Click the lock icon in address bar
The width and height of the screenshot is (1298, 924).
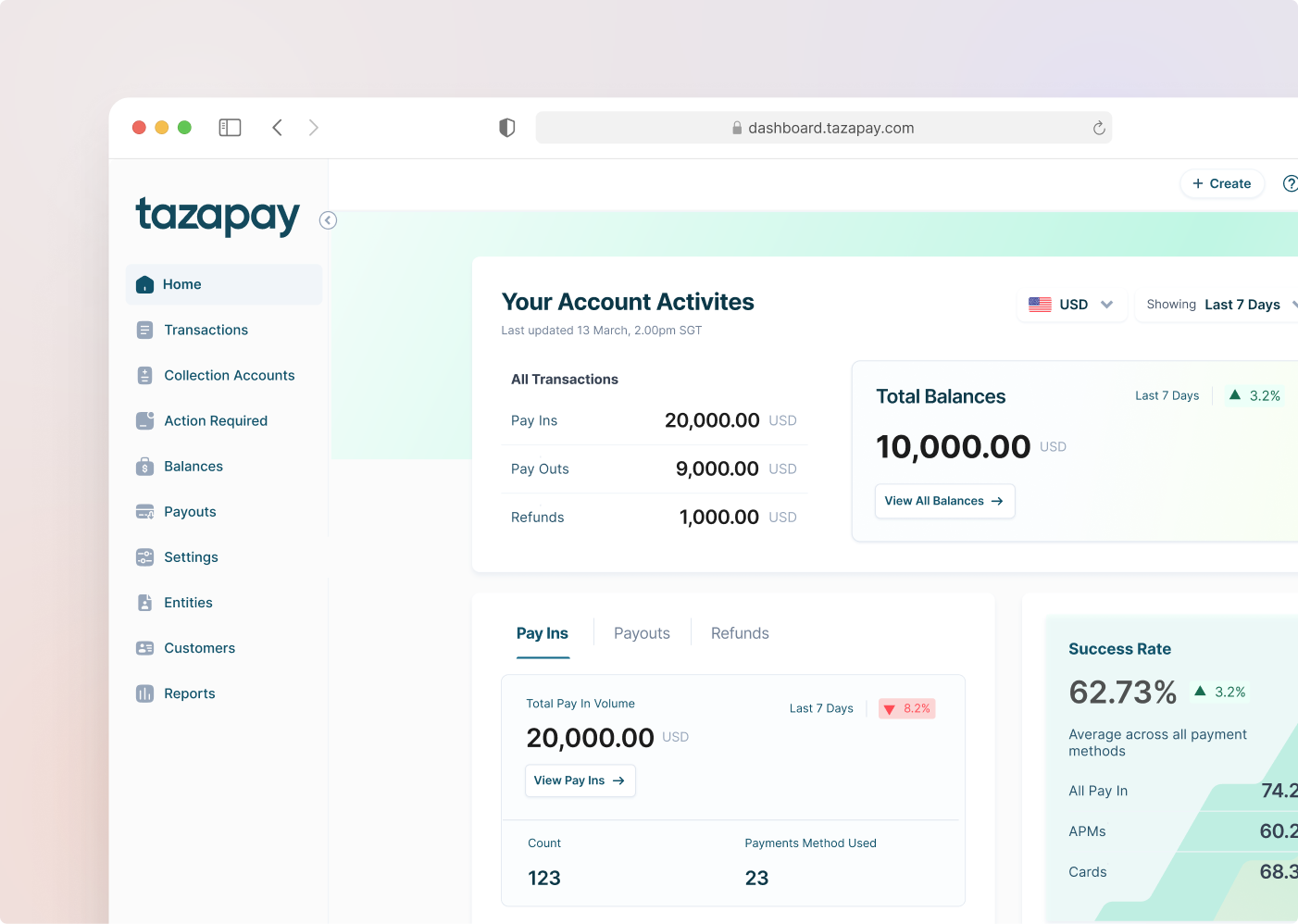pos(737,128)
